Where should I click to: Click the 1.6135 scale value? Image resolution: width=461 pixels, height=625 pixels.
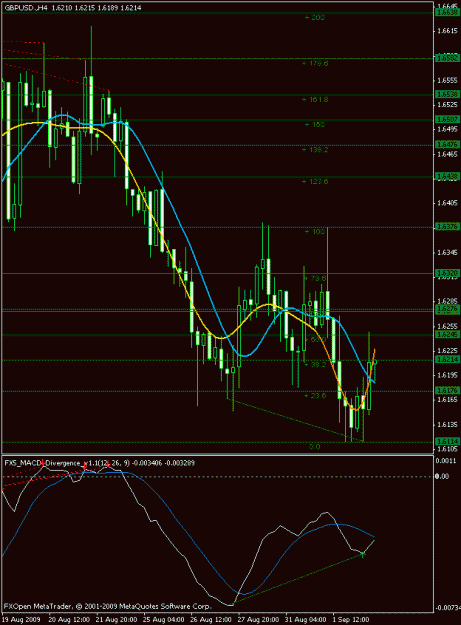click(x=447, y=425)
